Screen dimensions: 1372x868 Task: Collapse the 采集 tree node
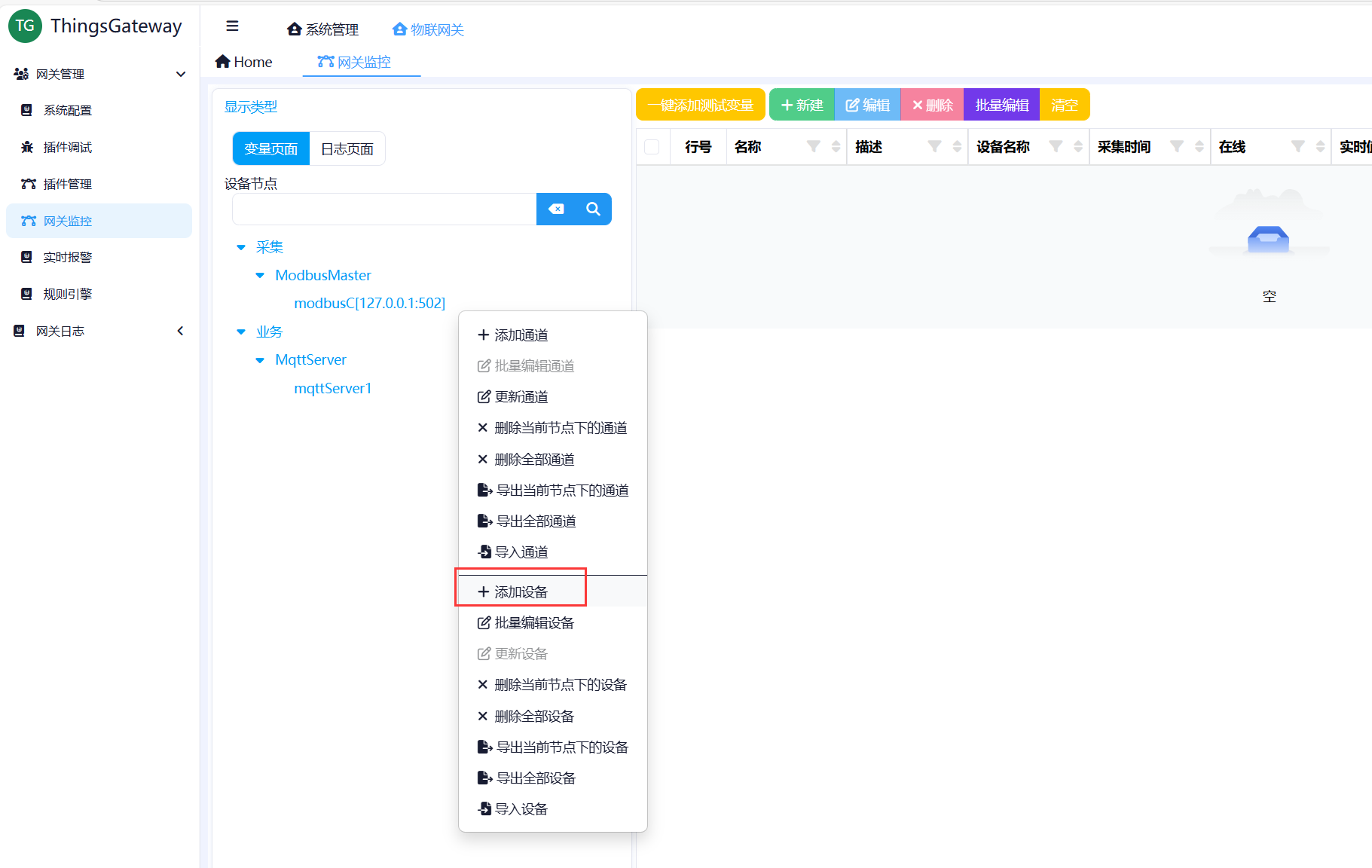pos(241,246)
